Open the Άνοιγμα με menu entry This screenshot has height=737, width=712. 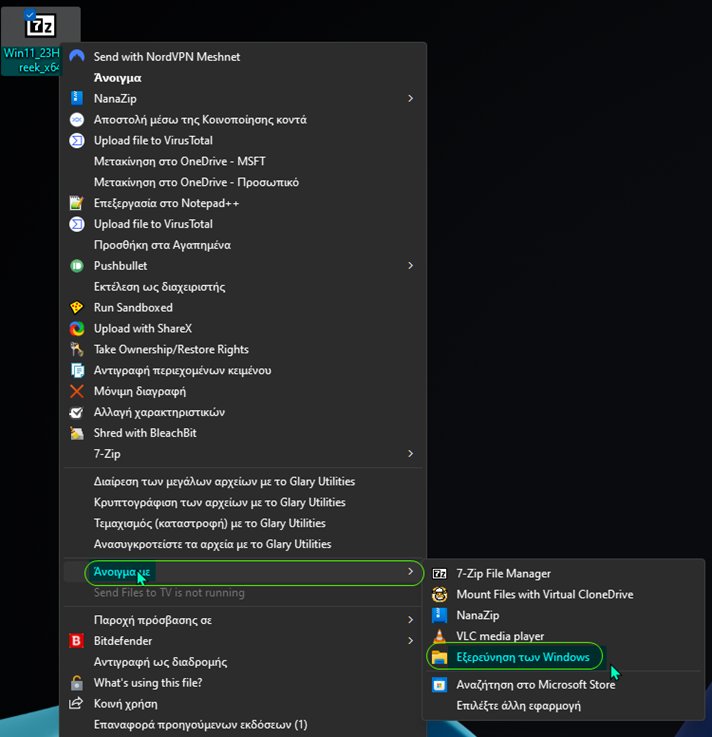tap(243, 572)
